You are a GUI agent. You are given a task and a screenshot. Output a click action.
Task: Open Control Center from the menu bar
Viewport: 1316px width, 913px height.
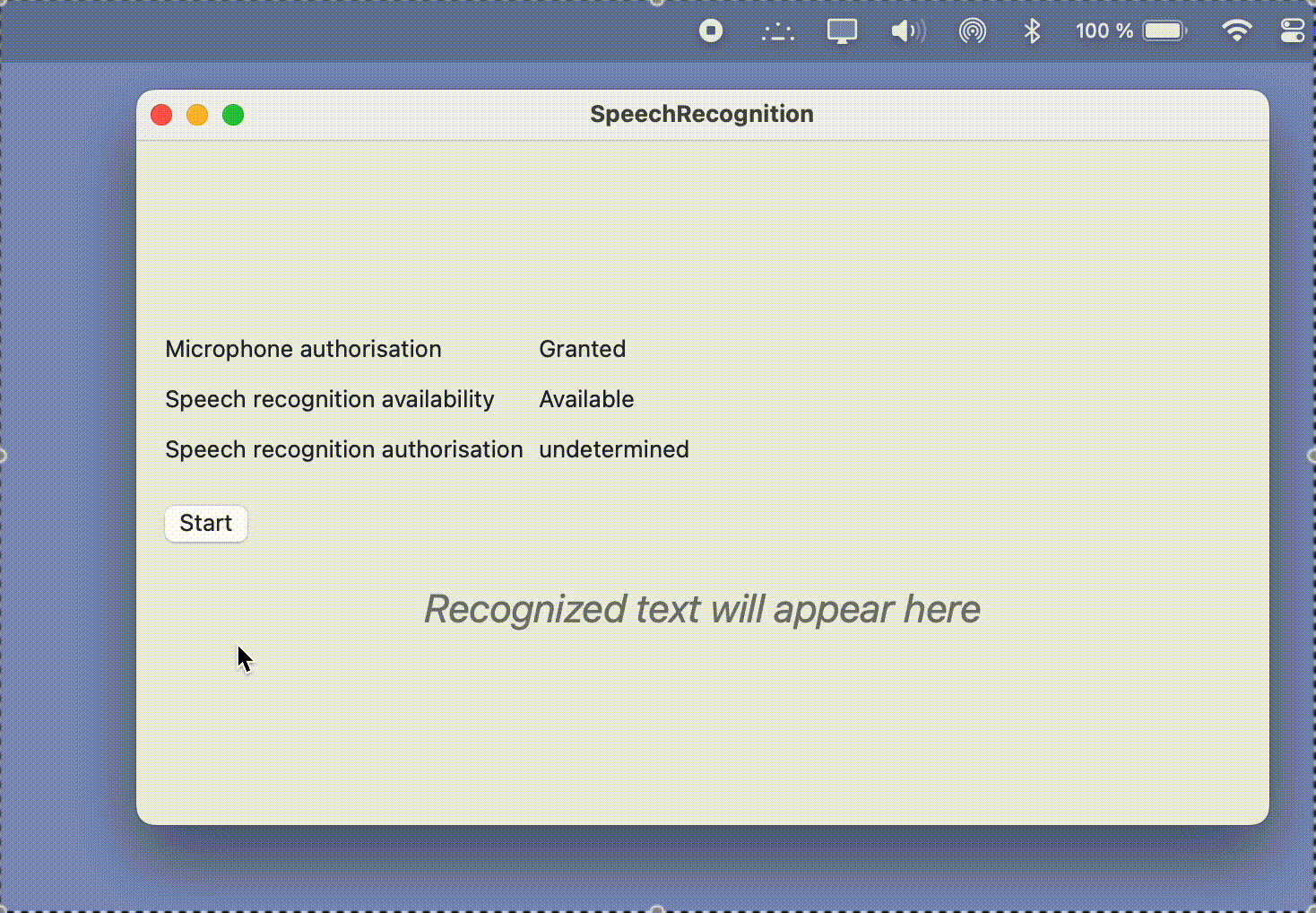[x=1292, y=31]
